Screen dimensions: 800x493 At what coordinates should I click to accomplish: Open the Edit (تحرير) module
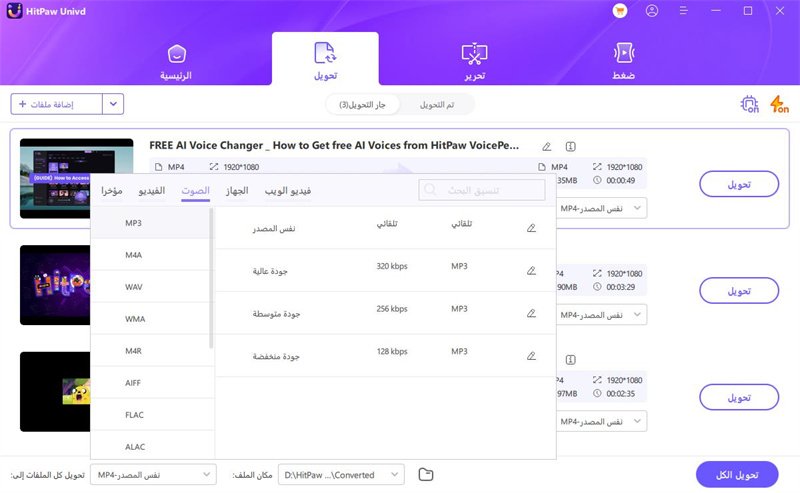tap(474, 60)
